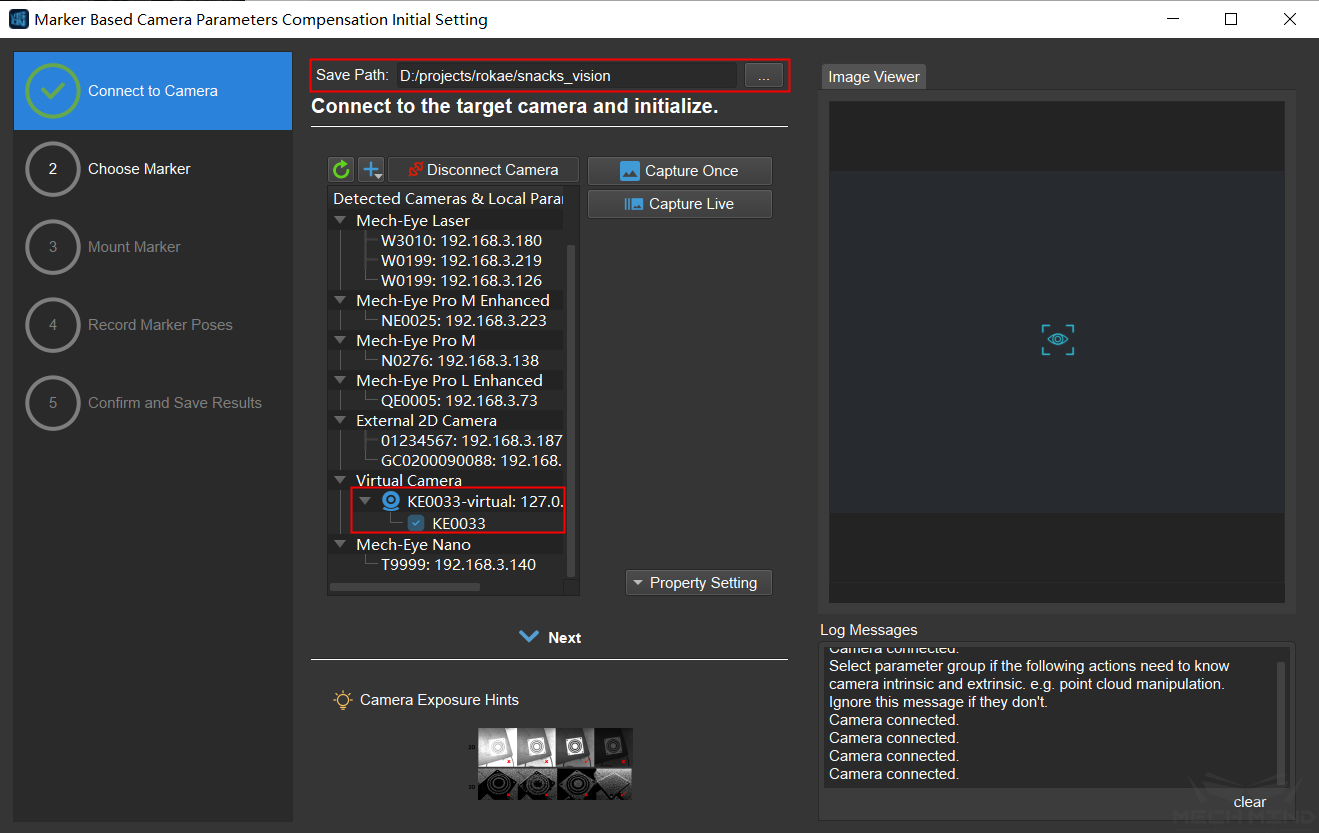Click the lightbulb Camera Exposure Hints icon
This screenshot has height=833, width=1319.
[343, 700]
